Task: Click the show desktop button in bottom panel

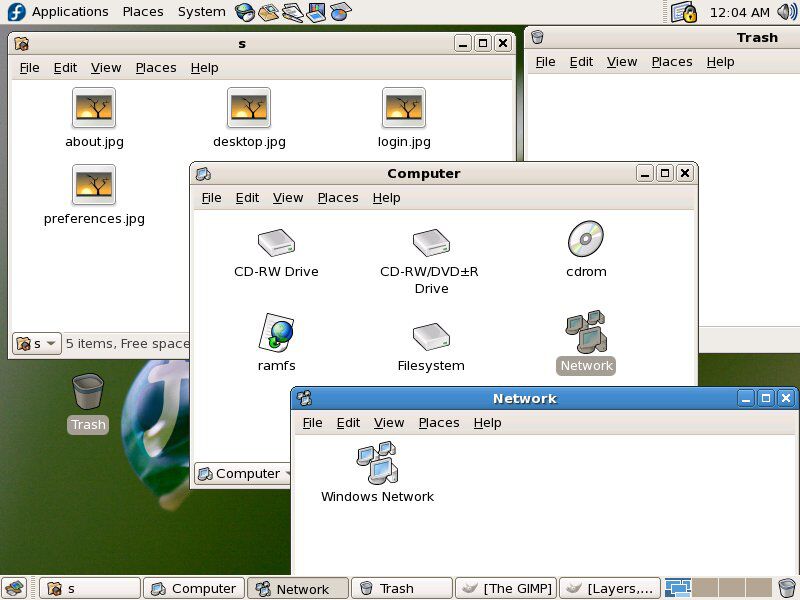Action: (x=14, y=588)
